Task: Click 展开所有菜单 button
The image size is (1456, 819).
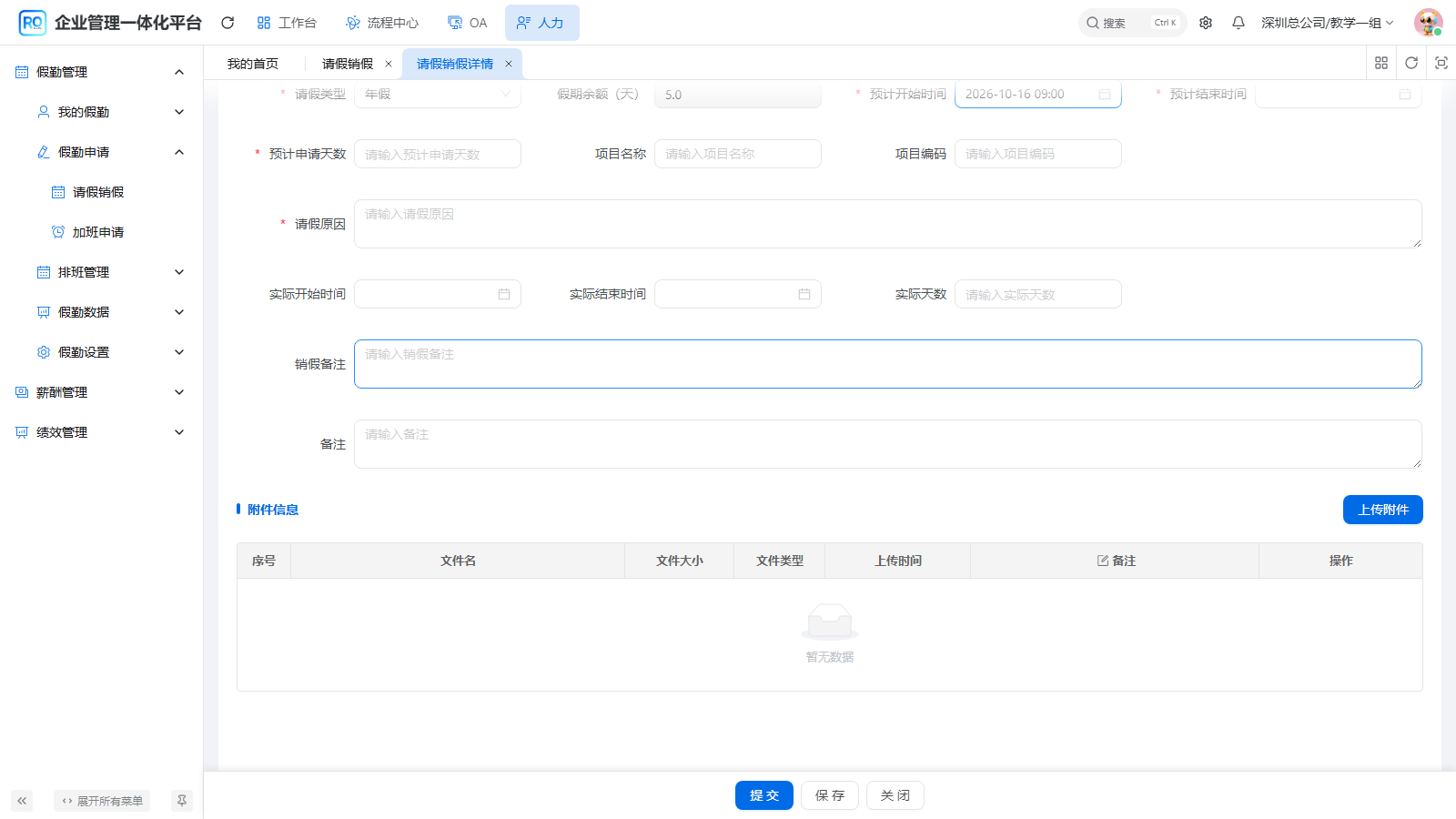Action: [102, 801]
